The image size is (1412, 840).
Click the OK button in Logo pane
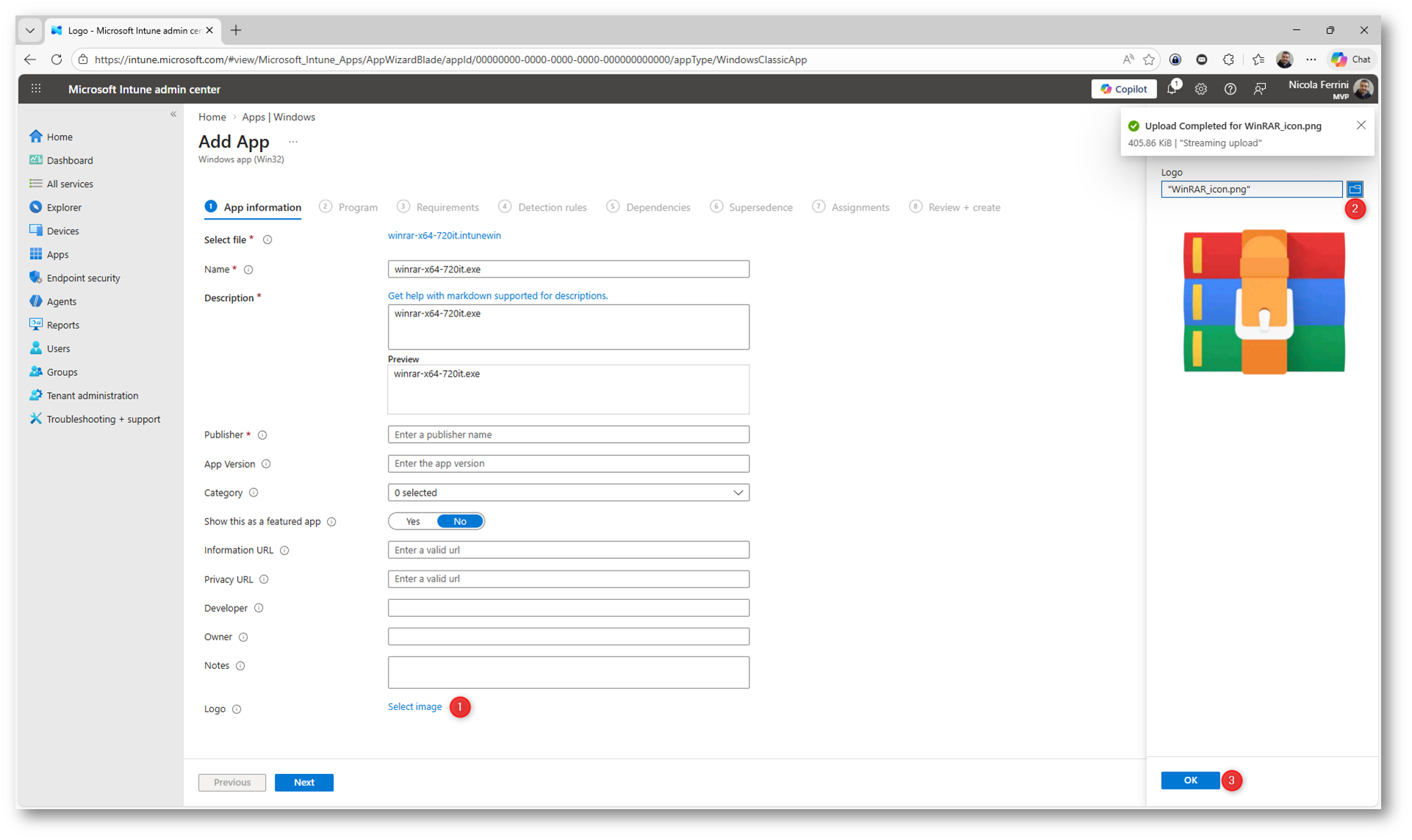pos(1189,781)
